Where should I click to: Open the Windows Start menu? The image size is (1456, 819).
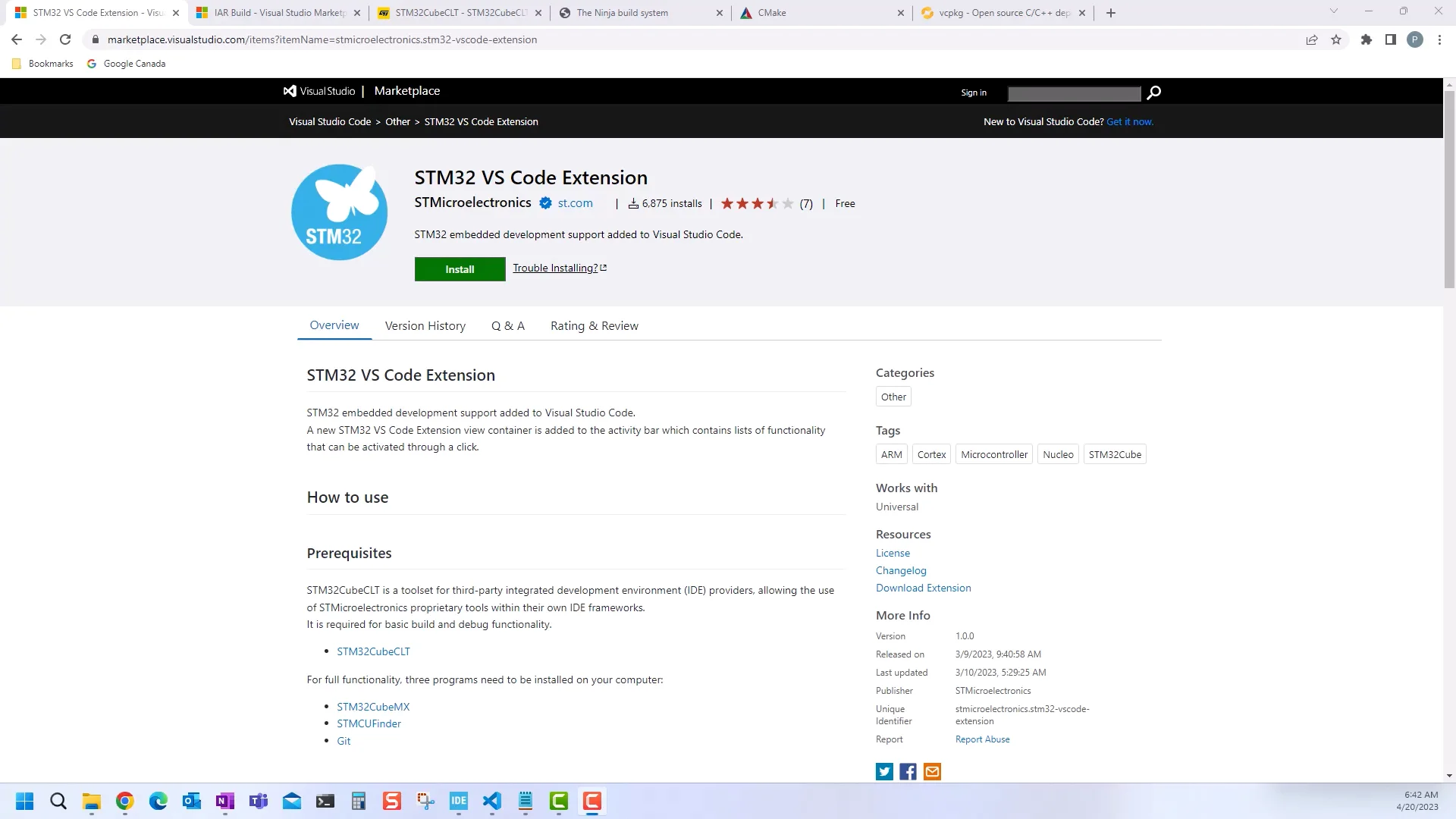(x=25, y=802)
